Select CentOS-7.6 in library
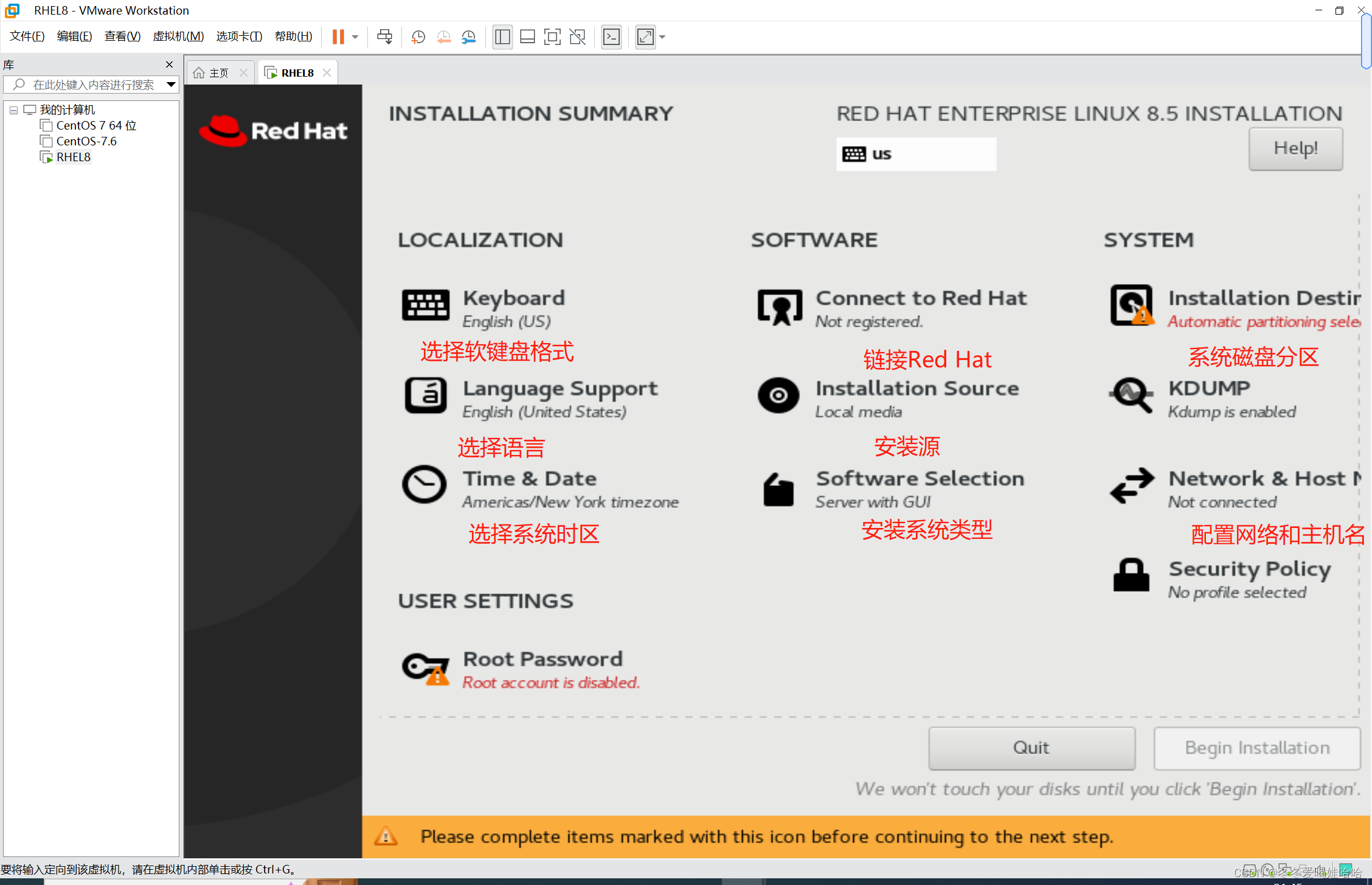This screenshot has height=885, width=1372. tap(78, 141)
